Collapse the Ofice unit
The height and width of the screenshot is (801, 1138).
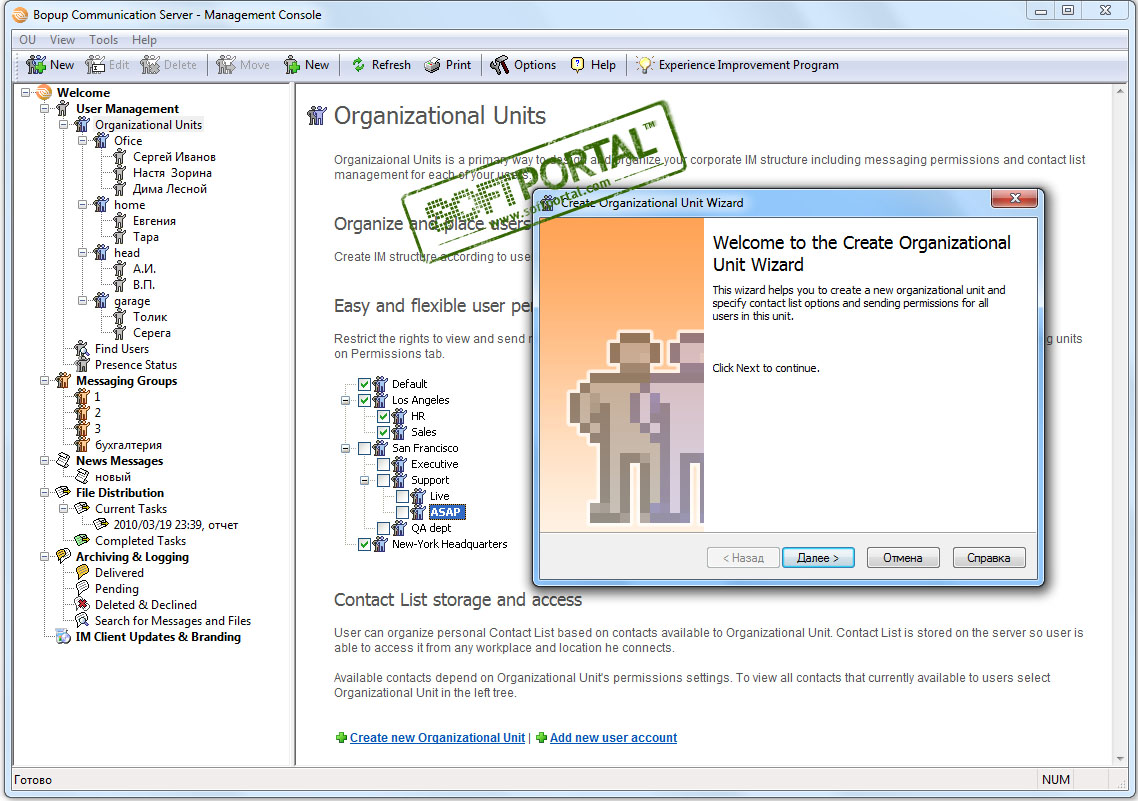pos(82,141)
